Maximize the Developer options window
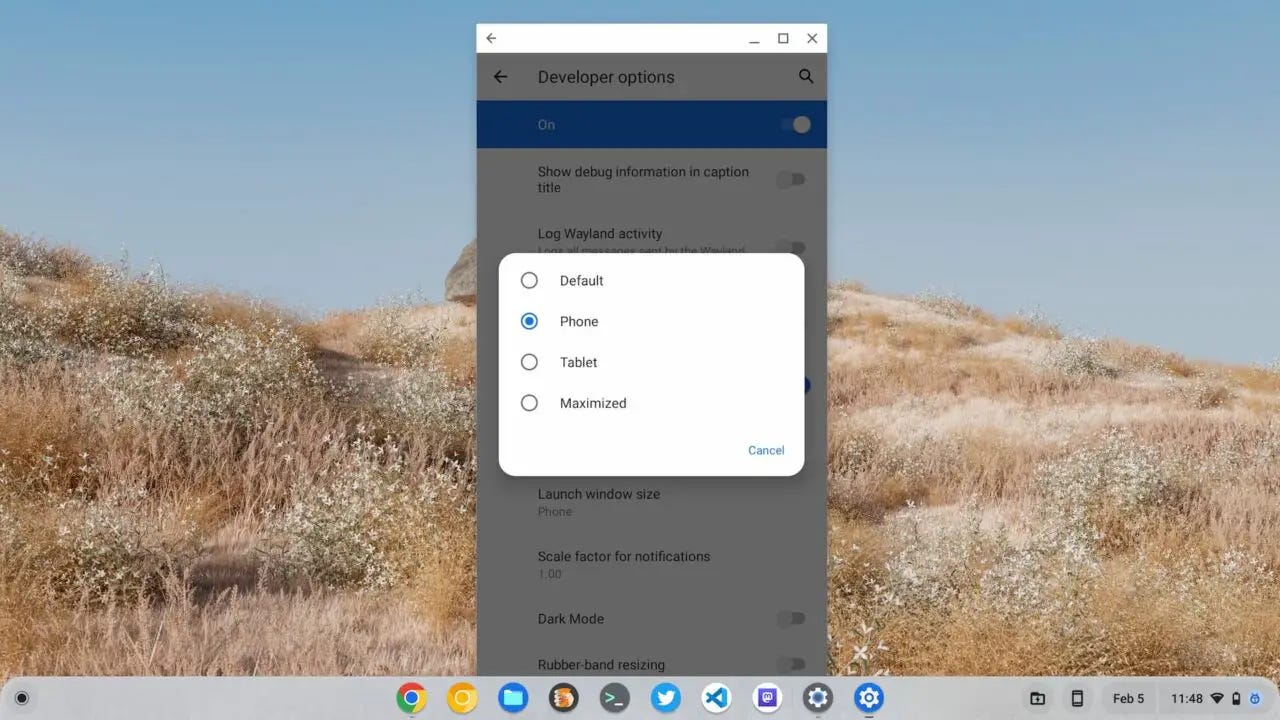Screen dimensions: 1280x720 point(783,38)
